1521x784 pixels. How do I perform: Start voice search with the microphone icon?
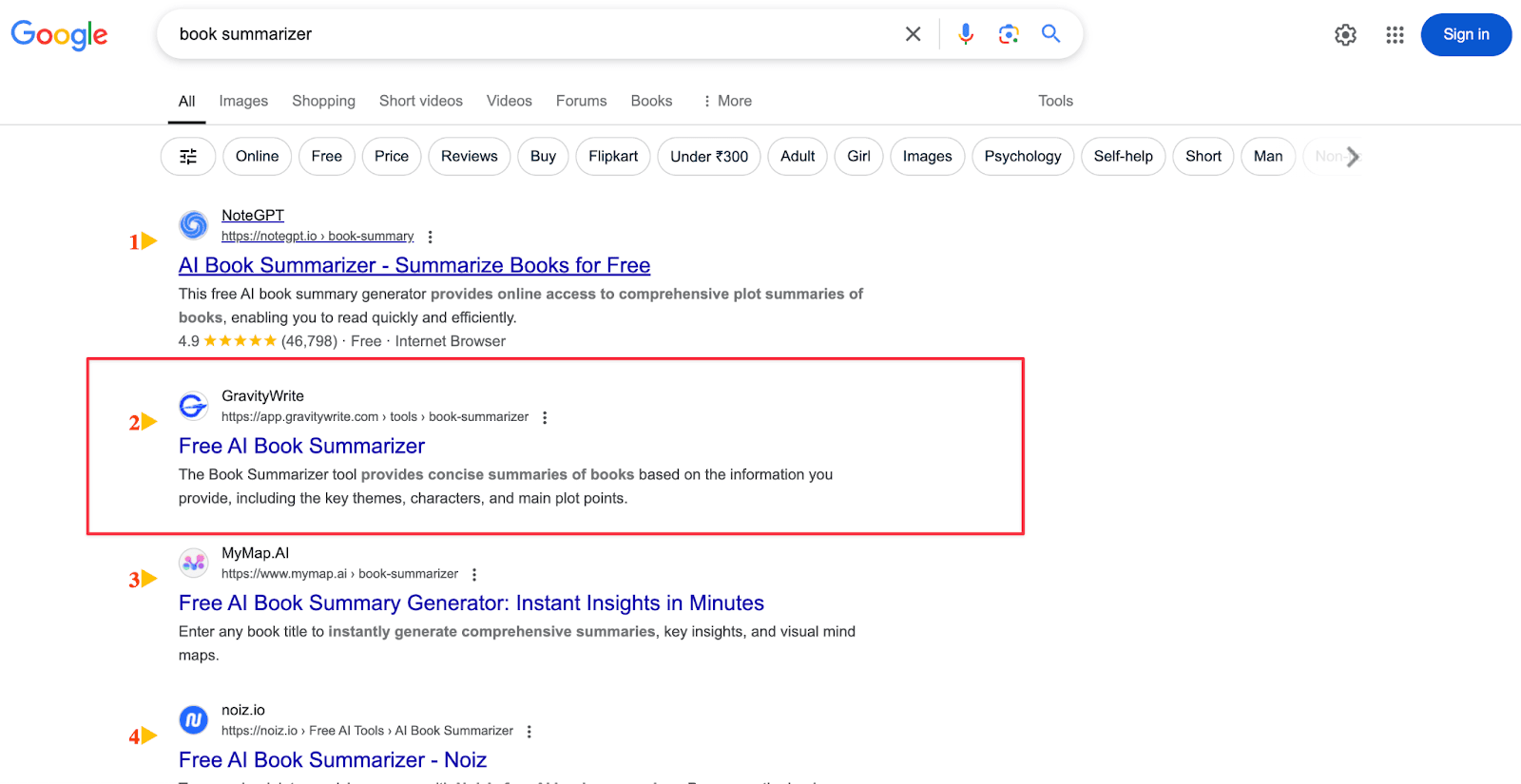[966, 34]
